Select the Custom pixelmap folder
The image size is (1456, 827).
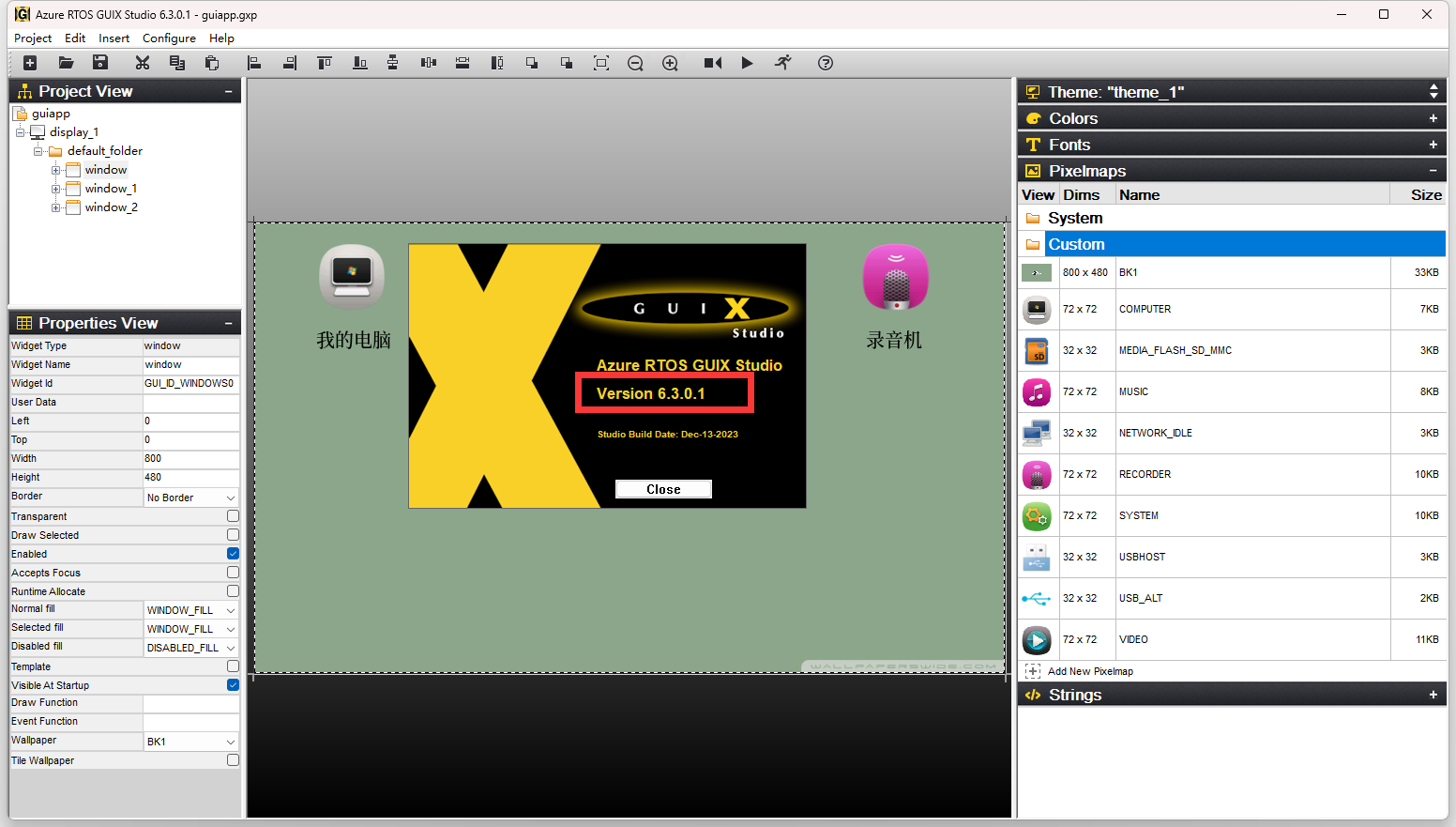click(x=1231, y=244)
